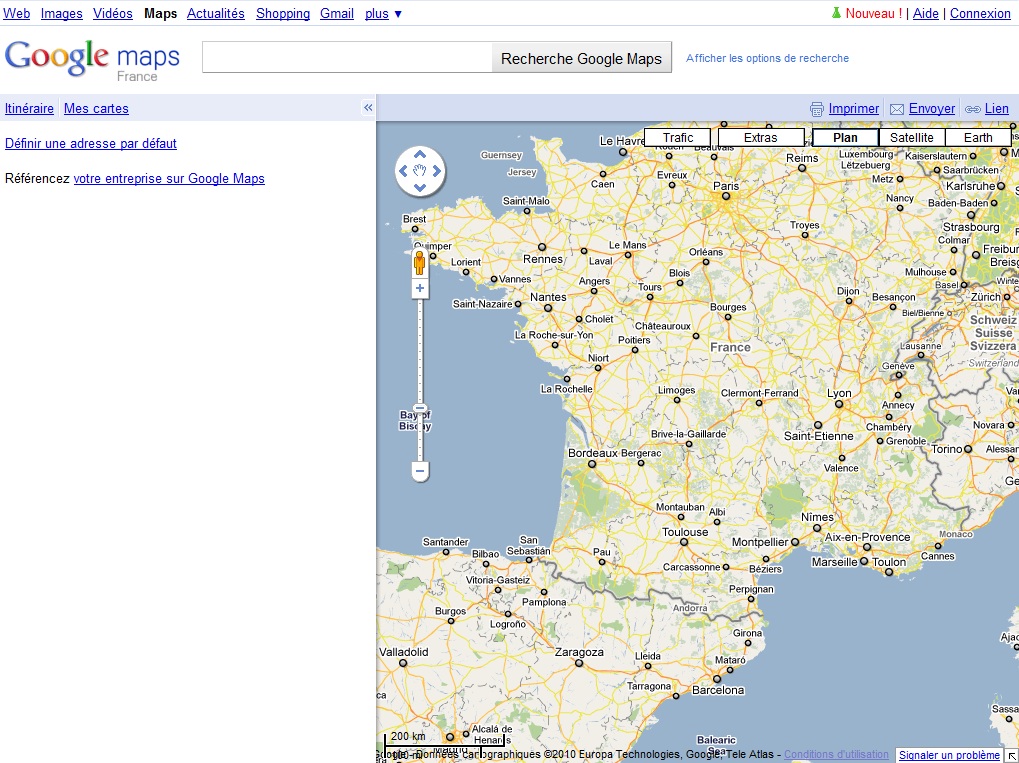Viewport: 1019px width, 763px height.
Task: Switch to Satellite map view
Action: [912, 138]
